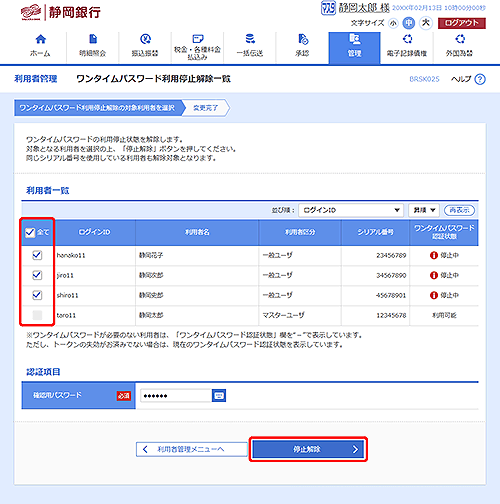Click the 利用者区分 column header
This screenshot has width=500, height=504.
[300, 232]
